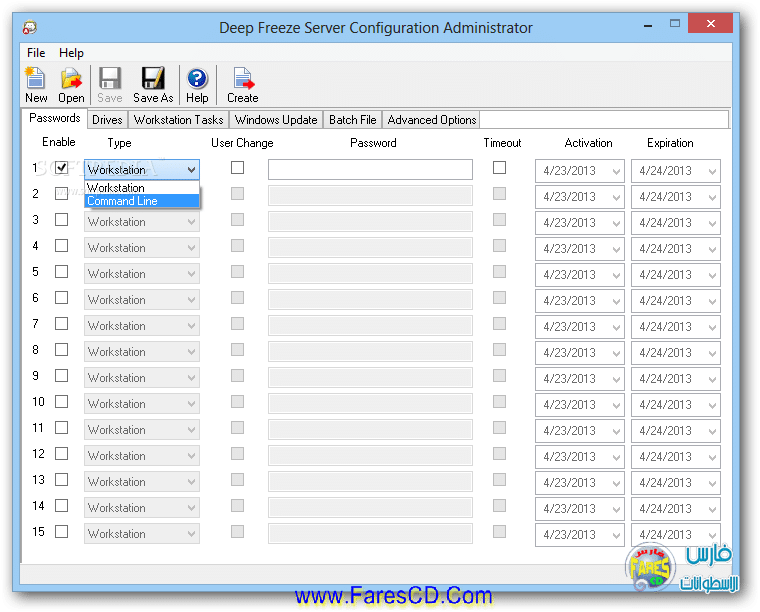Enable password row 10 checkbox
760x612 pixels.
pyautogui.click(x=62, y=401)
